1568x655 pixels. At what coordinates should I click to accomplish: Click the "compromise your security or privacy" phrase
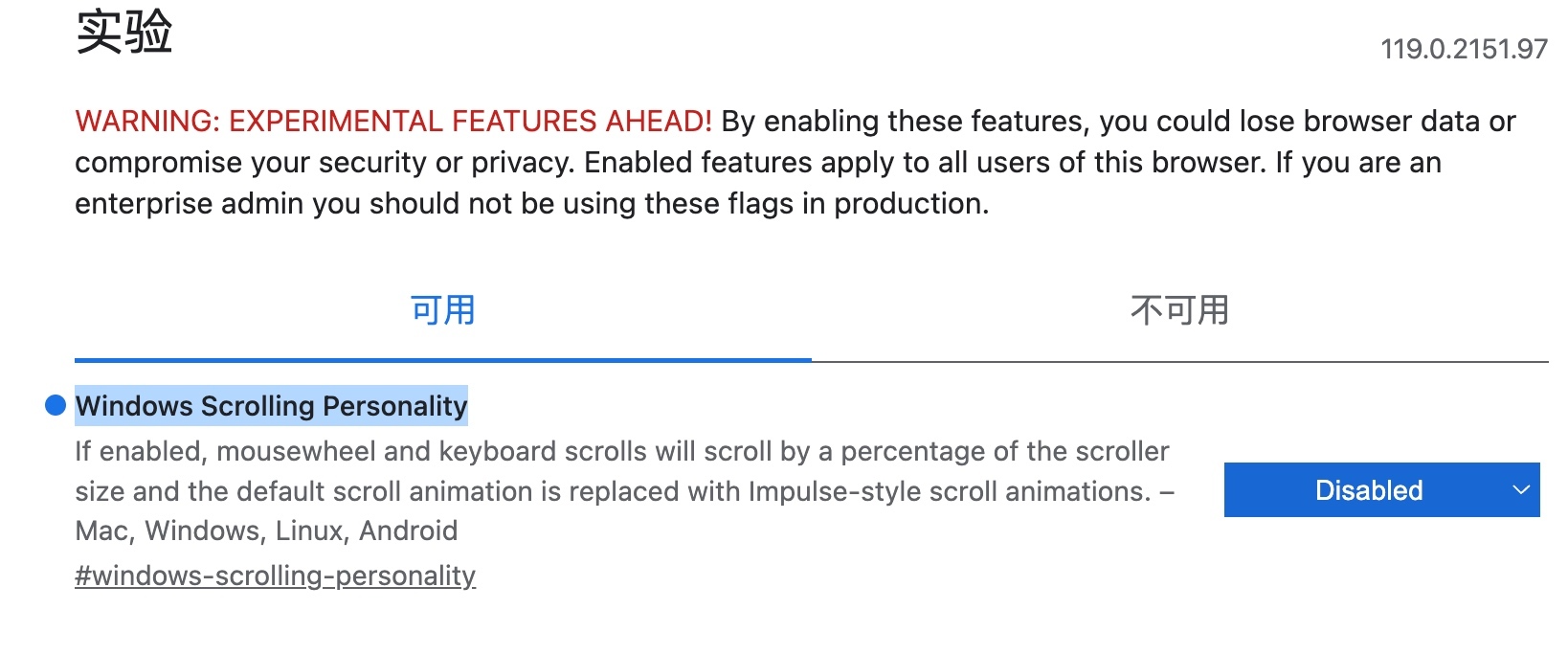pyautogui.click(x=325, y=163)
